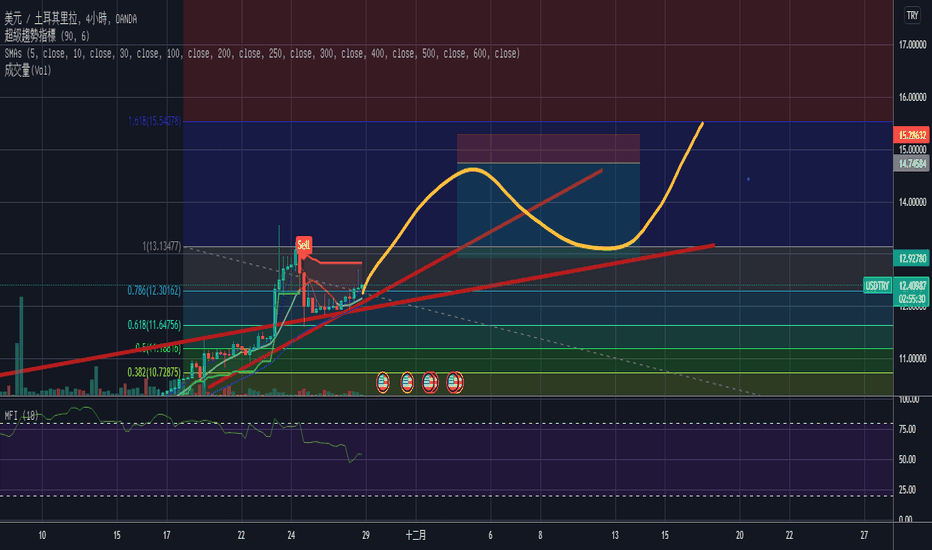Select the 成交量(Vol) volume indicator legend
This screenshot has width=932, height=550.
pyautogui.click(x=28, y=71)
